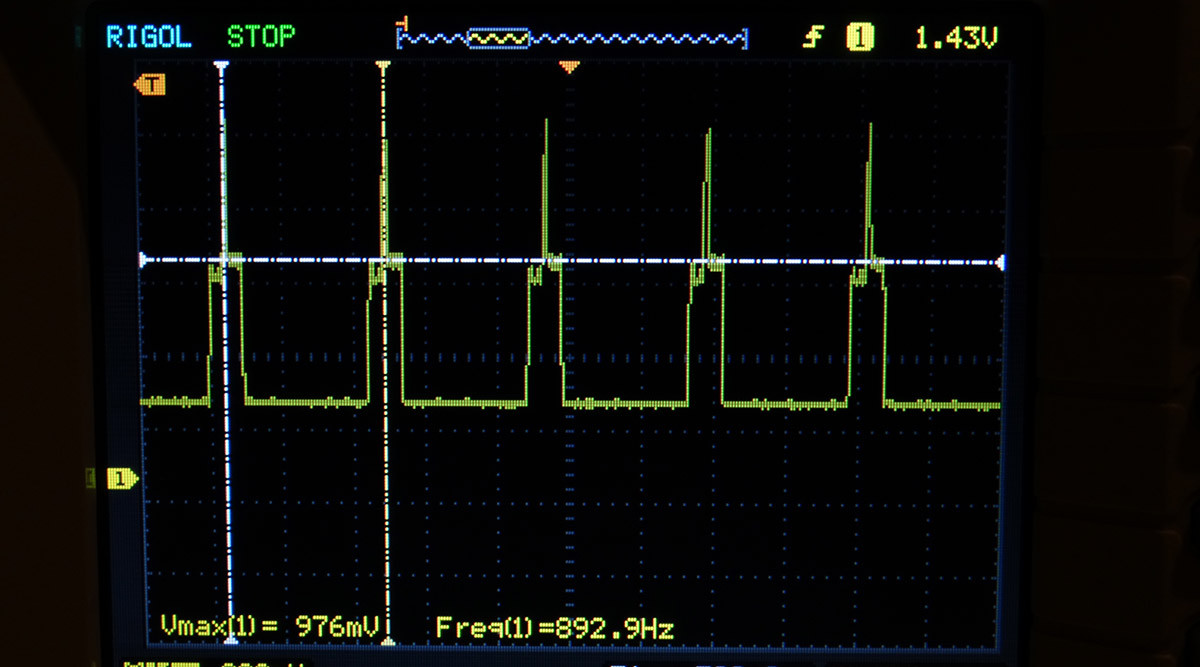Click bottom handle of the second vertical cursor
Viewport: 1200px width, 667px height.
click(389, 642)
